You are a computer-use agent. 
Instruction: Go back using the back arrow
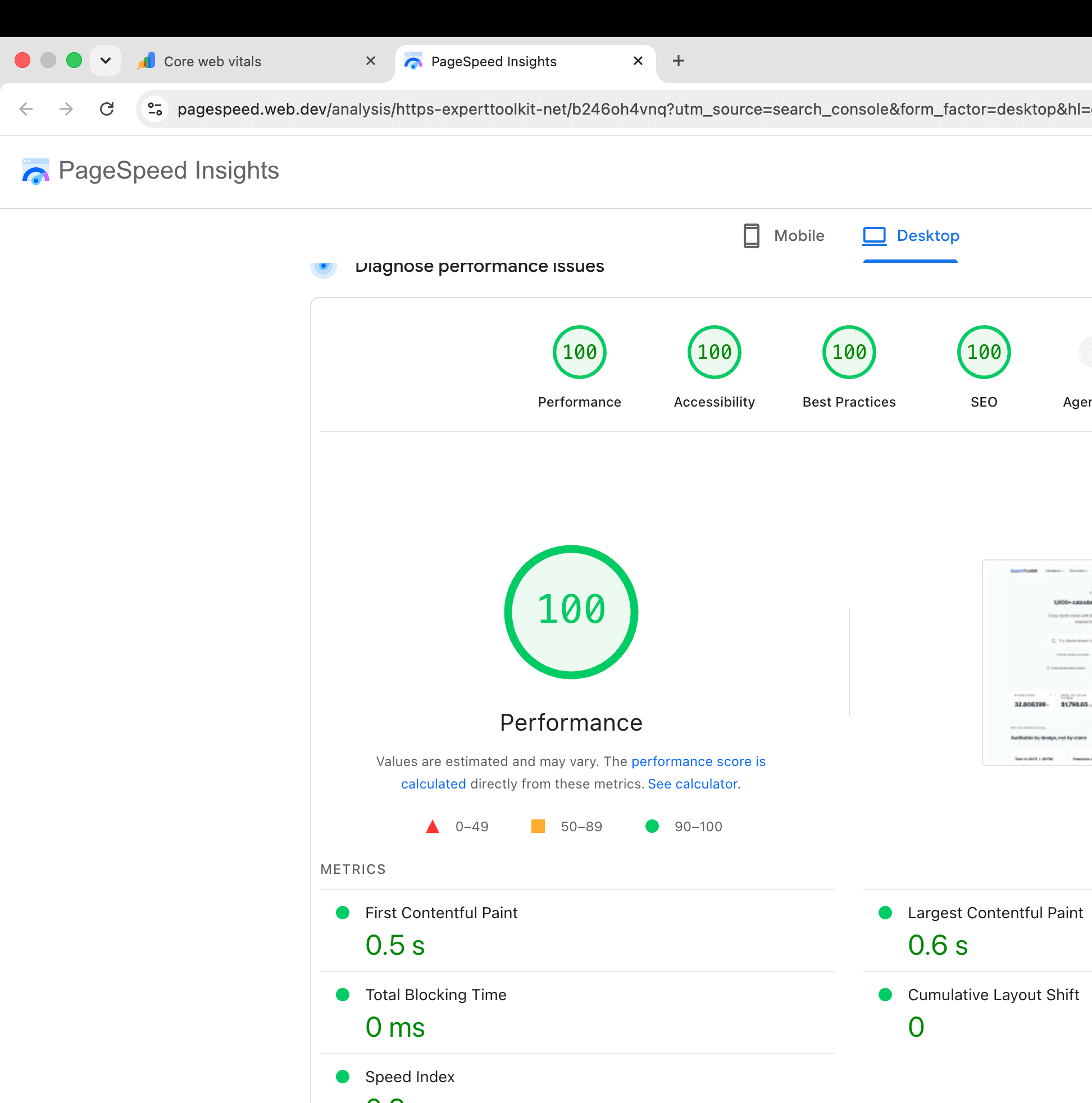[26, 108]
